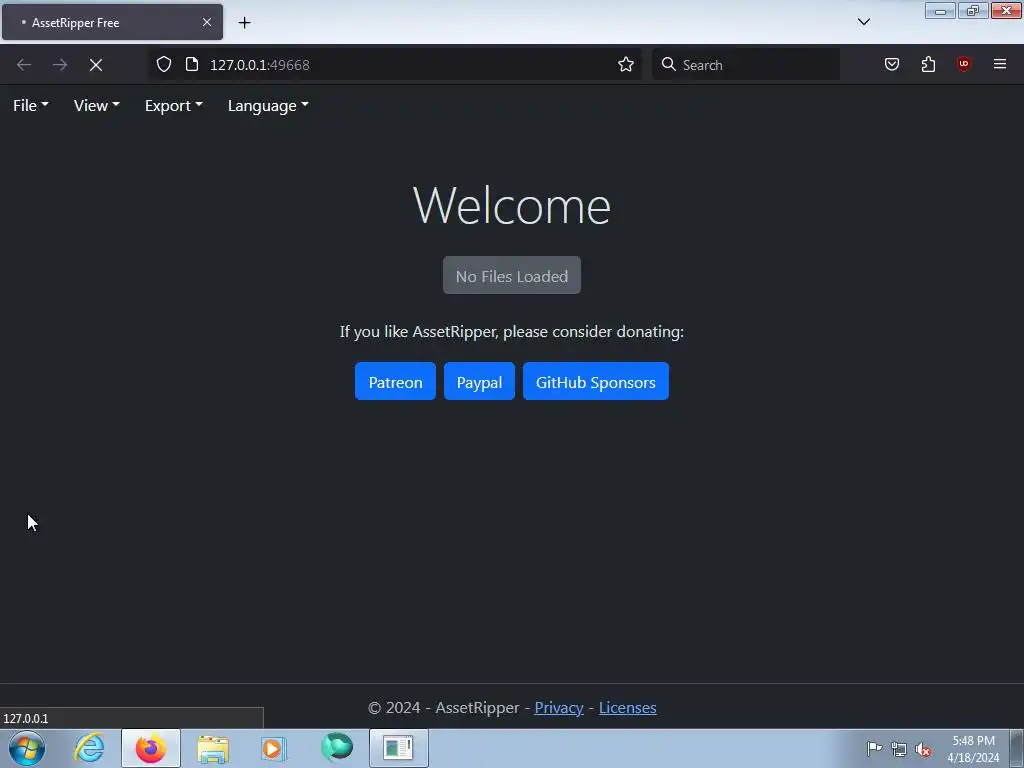The width and height of the screenshot is (1024, 768).
Task: Switch to Firefox in the taskbar
Action: click(151, 748)
